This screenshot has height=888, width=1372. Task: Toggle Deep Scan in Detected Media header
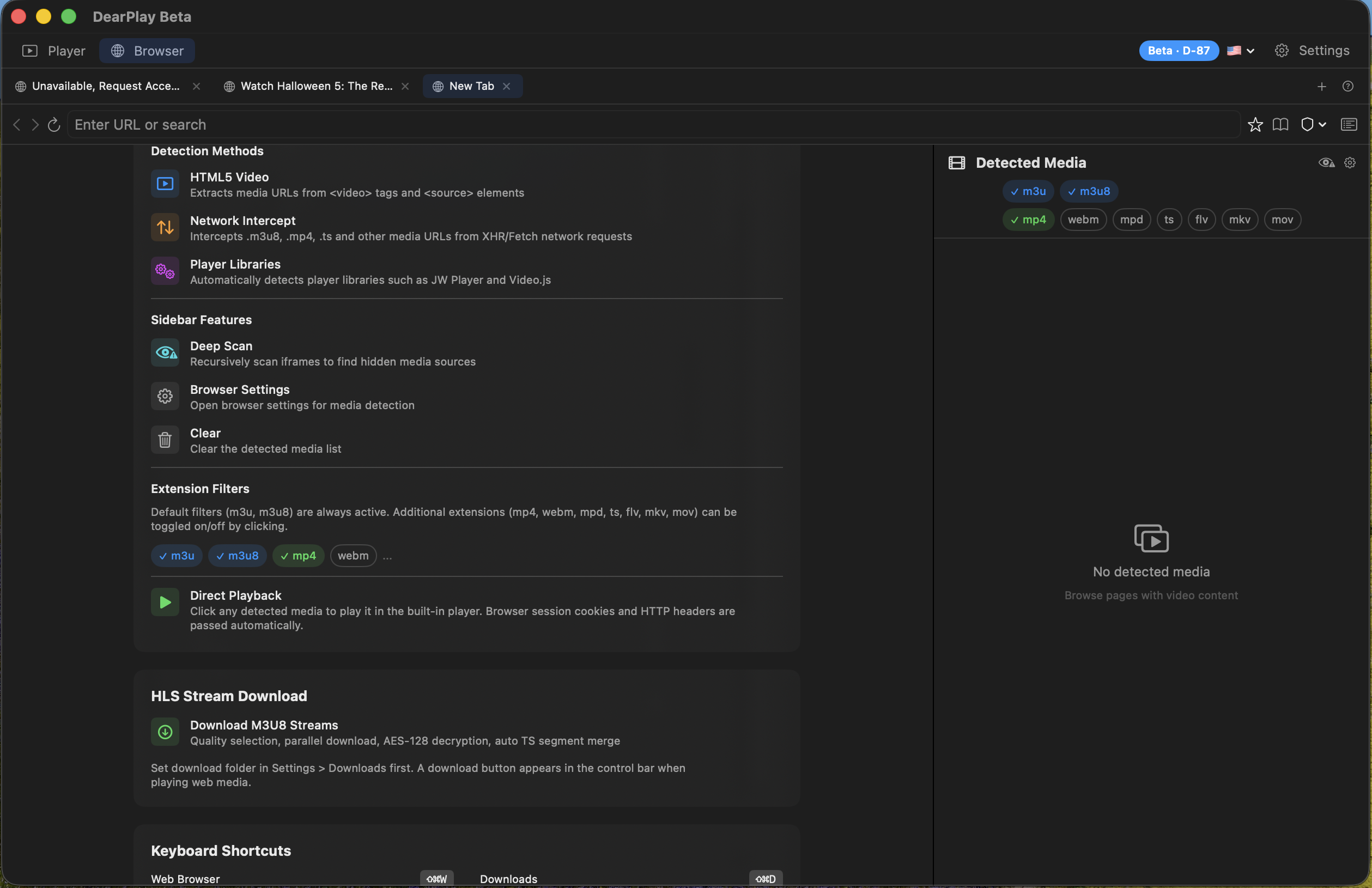[1326, 162]
